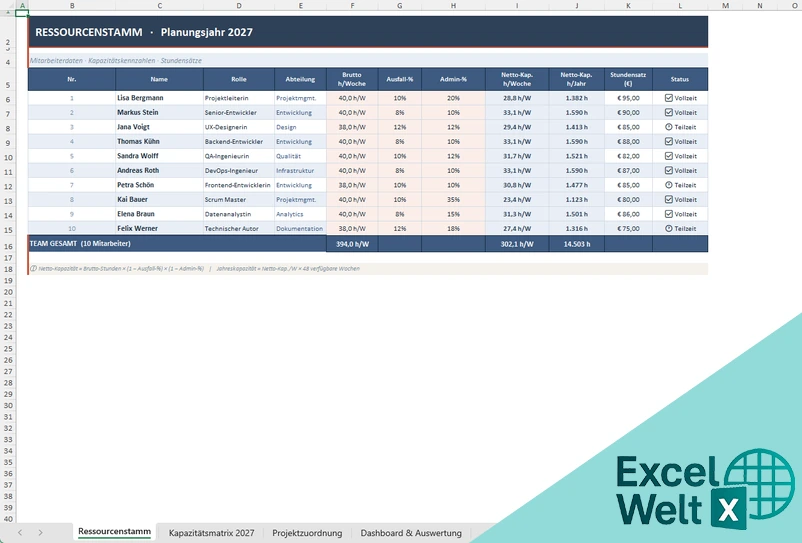The image size is (802, 543).
Task: Click the "Abteilung" column heading cell
Action: (x=300, y=79)
